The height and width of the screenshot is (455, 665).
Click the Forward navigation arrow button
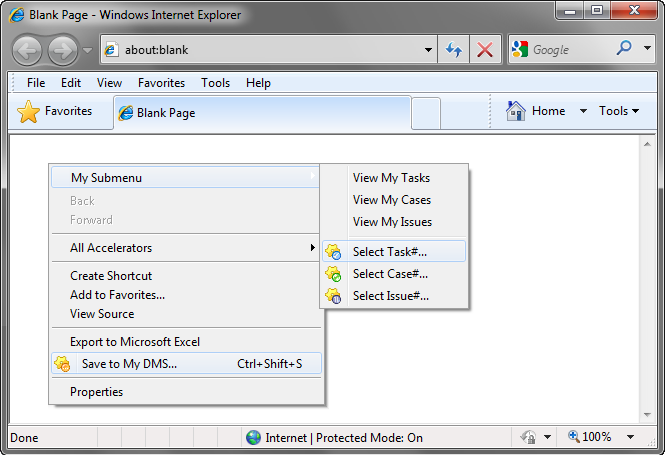pyautogui.click(x=63, y=50)
